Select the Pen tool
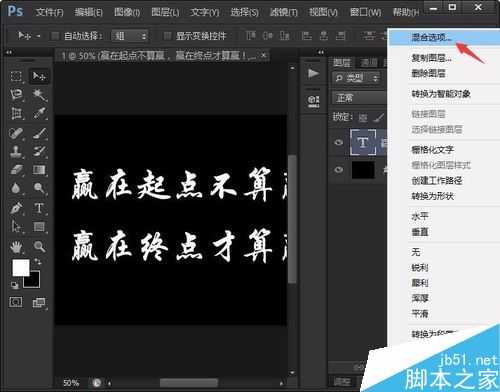Screen dimensions: 500x392 click(x=16, y=208)
